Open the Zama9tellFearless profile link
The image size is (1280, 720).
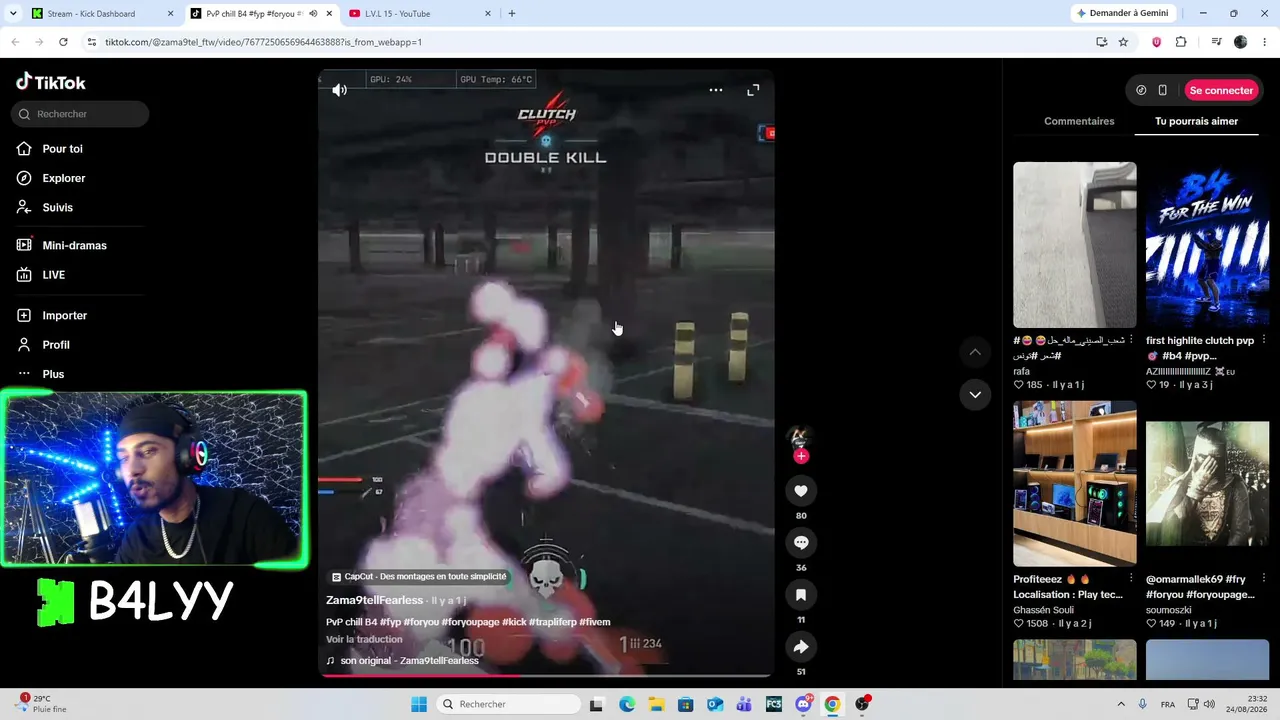pos(374,600)
